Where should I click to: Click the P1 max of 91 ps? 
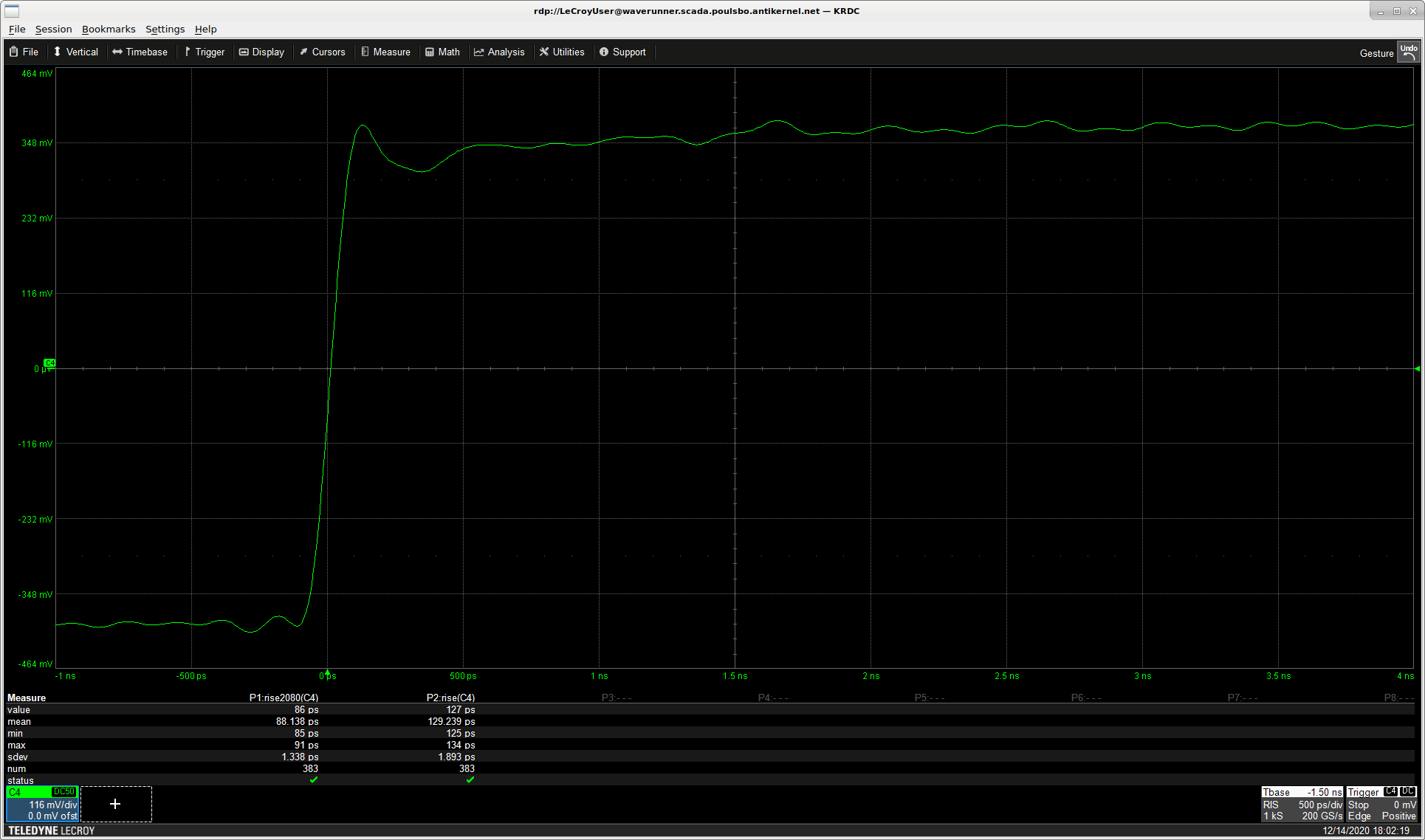click(x=306, y=745)
